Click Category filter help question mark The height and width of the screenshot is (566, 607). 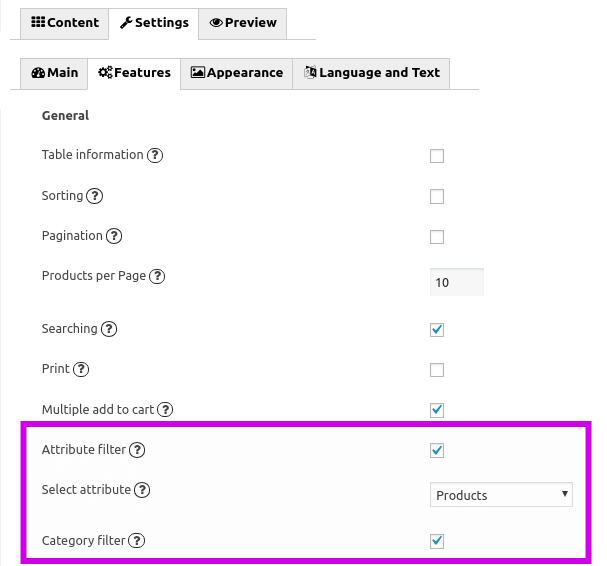137,541
